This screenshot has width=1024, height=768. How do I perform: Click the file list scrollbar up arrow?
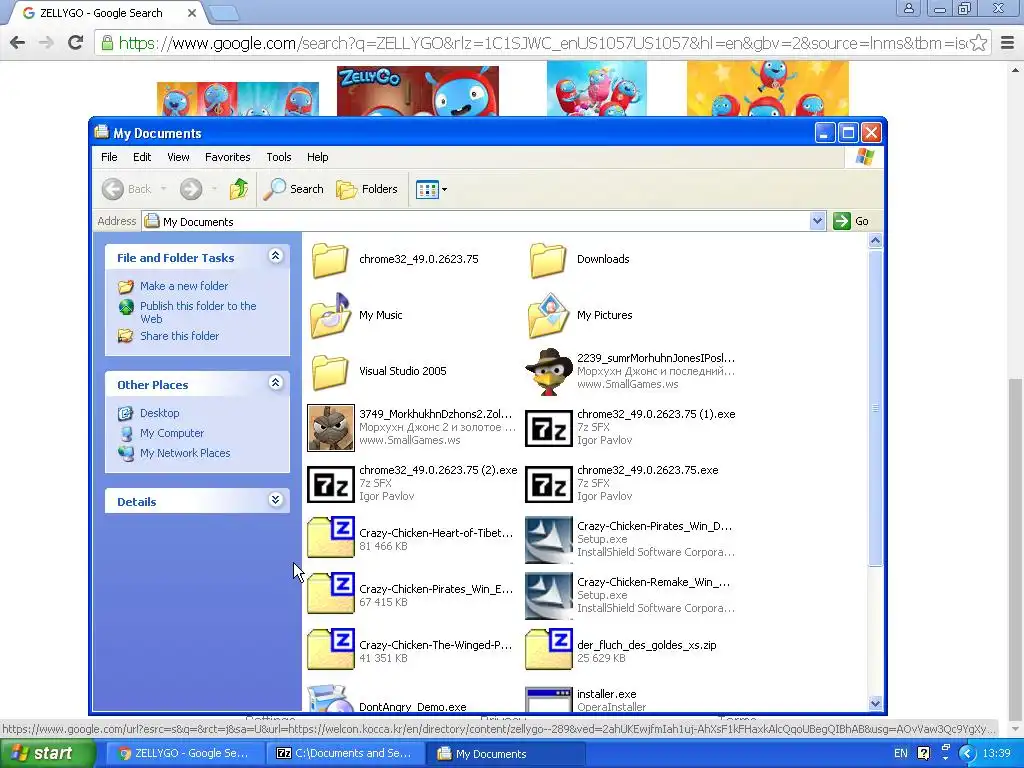click(875, 240)
